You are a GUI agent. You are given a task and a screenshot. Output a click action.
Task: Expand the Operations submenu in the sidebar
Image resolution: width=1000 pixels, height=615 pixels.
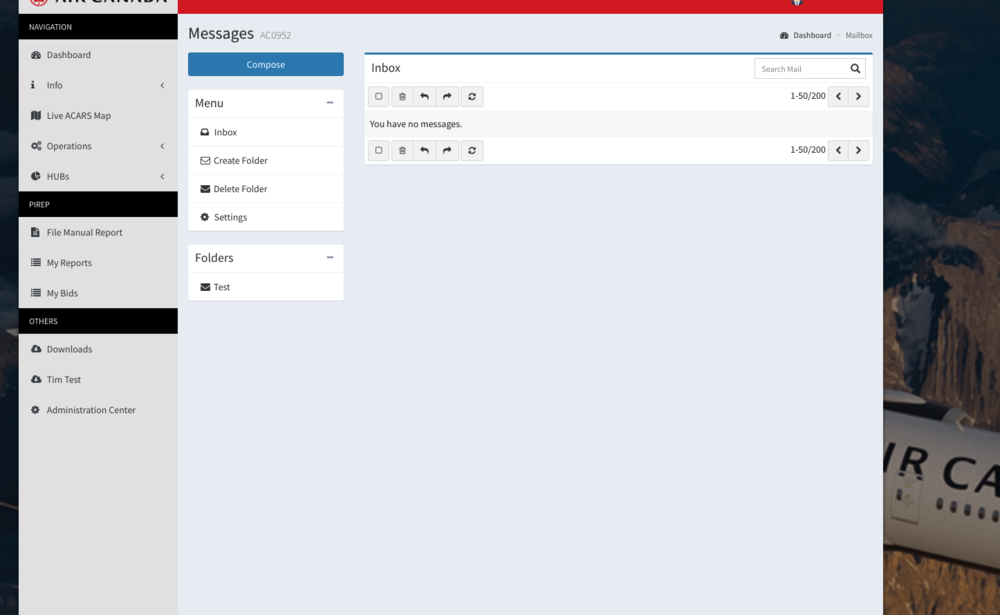[x=98, y=146]
